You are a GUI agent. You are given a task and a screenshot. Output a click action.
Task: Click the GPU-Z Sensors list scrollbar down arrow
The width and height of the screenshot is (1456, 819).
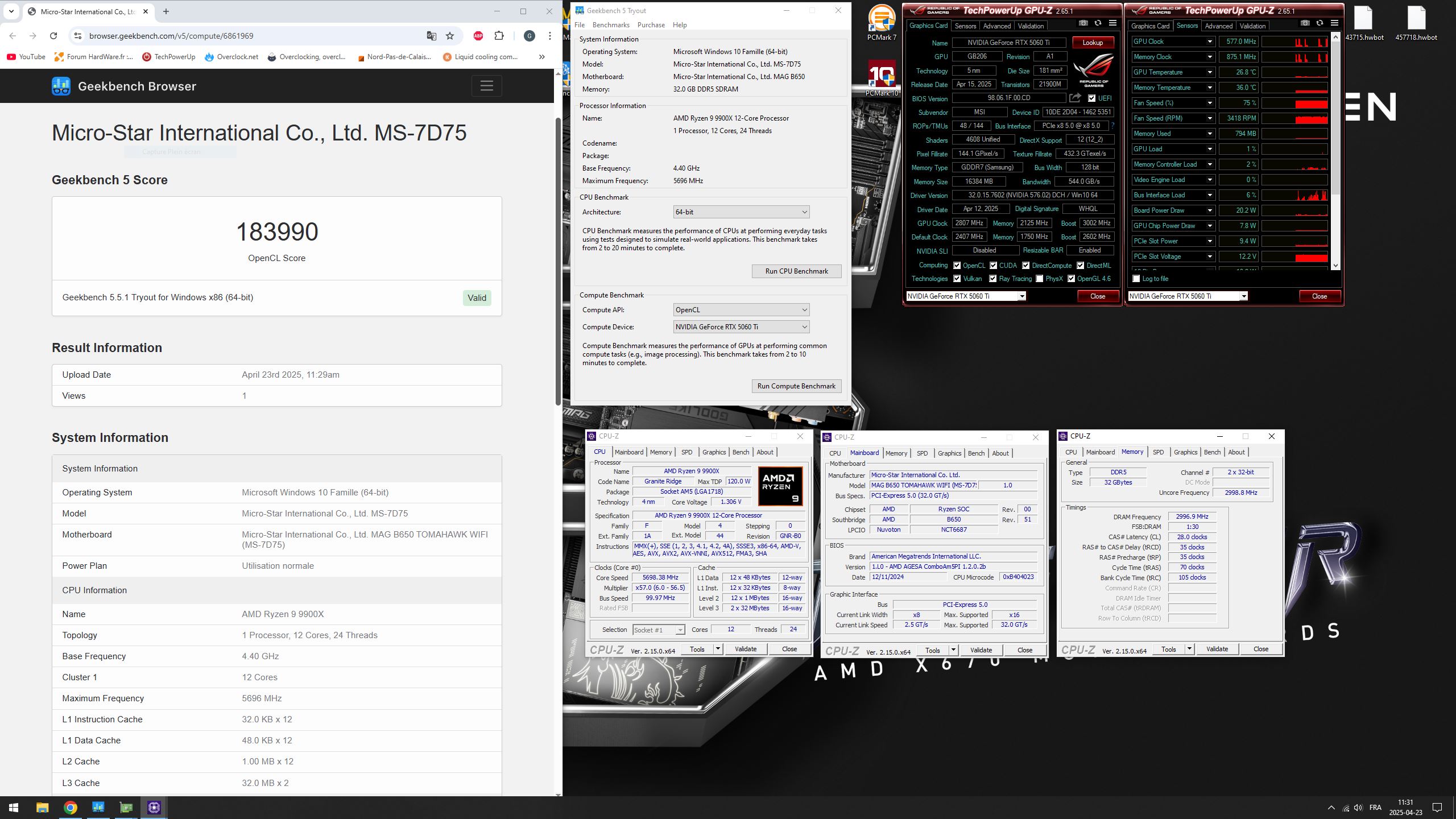pos(1336,266)
